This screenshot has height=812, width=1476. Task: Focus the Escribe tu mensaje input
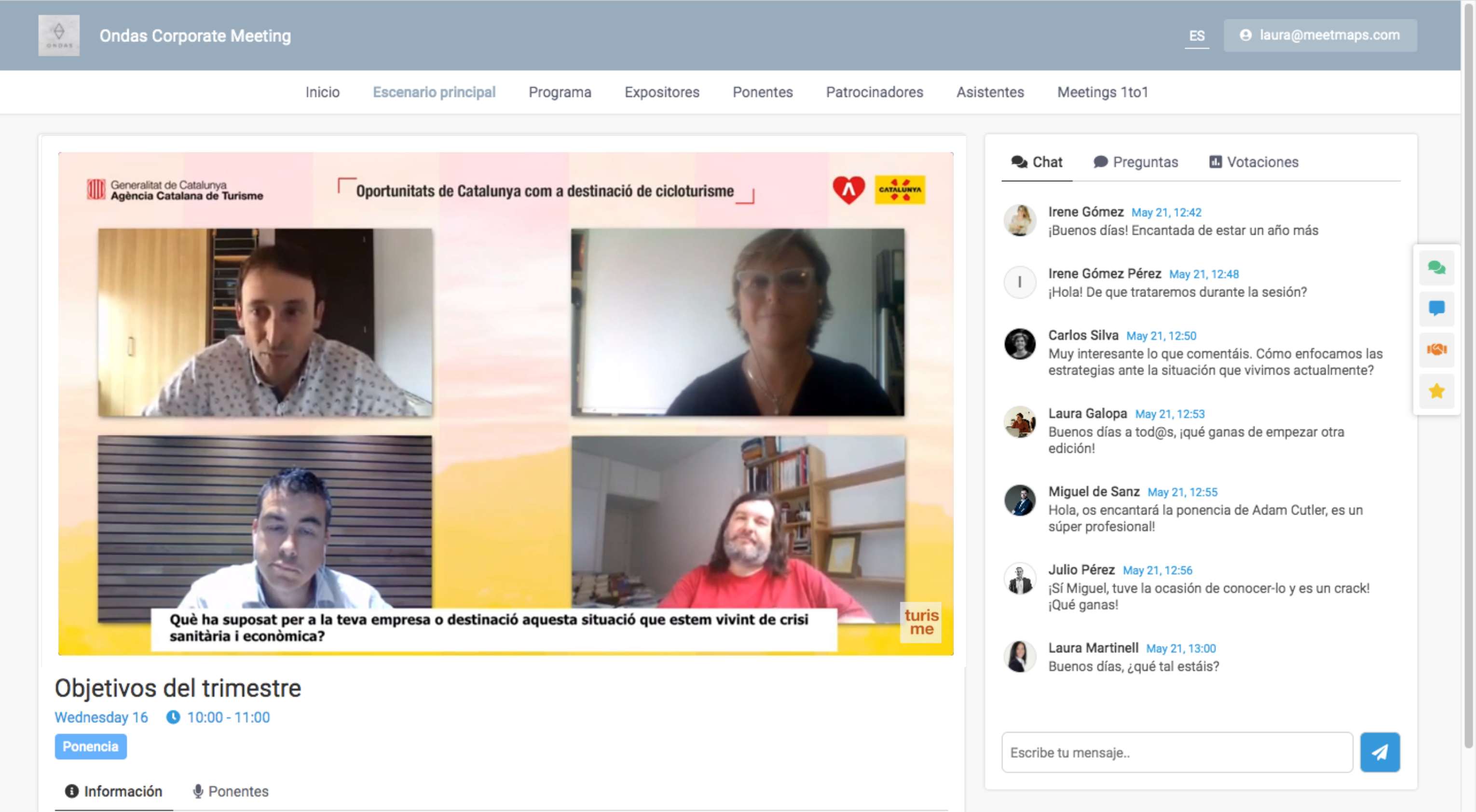coord(1177,752)
